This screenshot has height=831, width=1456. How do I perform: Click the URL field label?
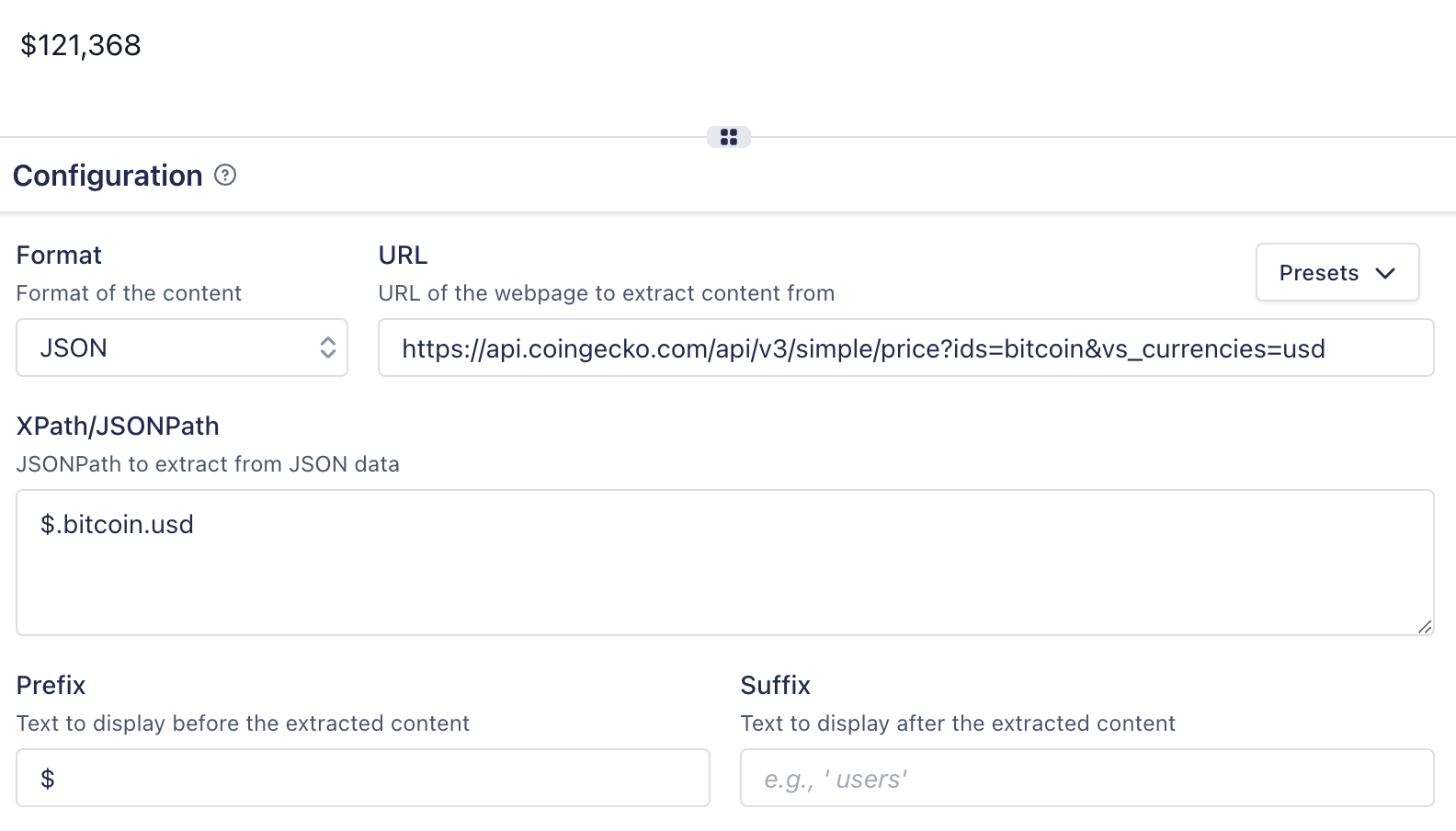(403, 255)
